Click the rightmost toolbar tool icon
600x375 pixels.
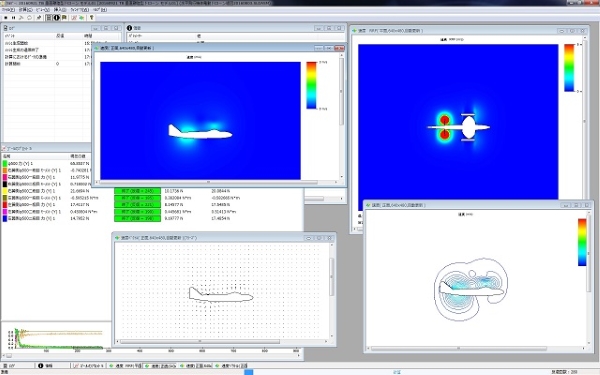click(92, 18)
